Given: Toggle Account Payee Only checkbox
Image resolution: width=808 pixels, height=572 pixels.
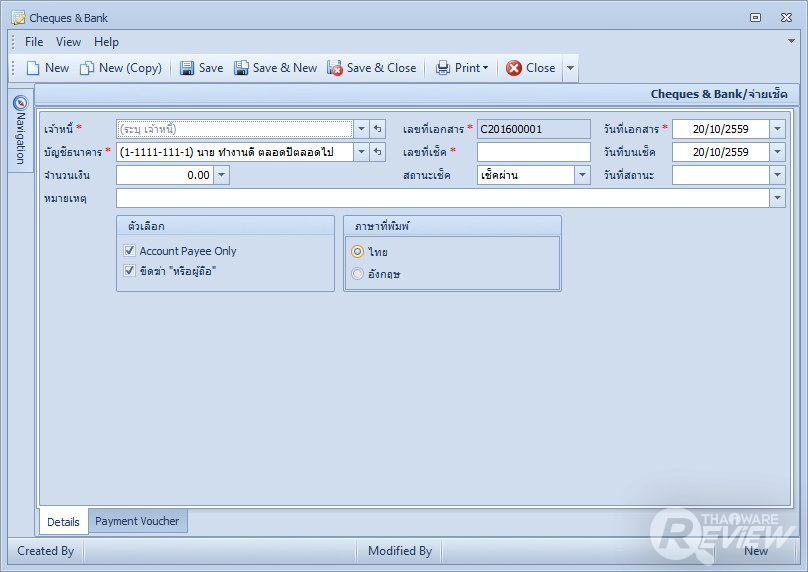Looking at the screenshot, I should click(129, 251).
